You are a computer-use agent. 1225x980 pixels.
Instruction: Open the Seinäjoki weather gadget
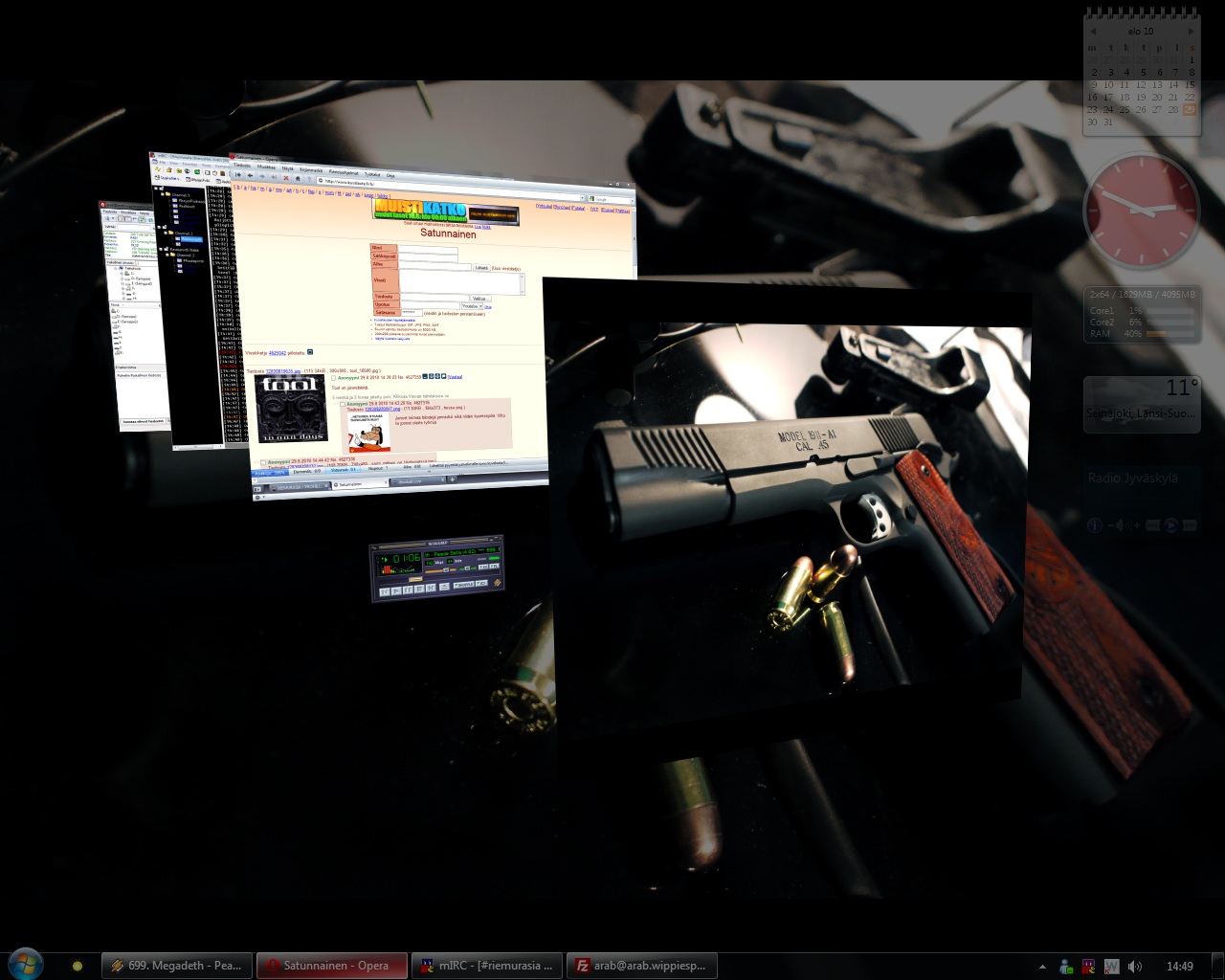tap(1141, 402)
